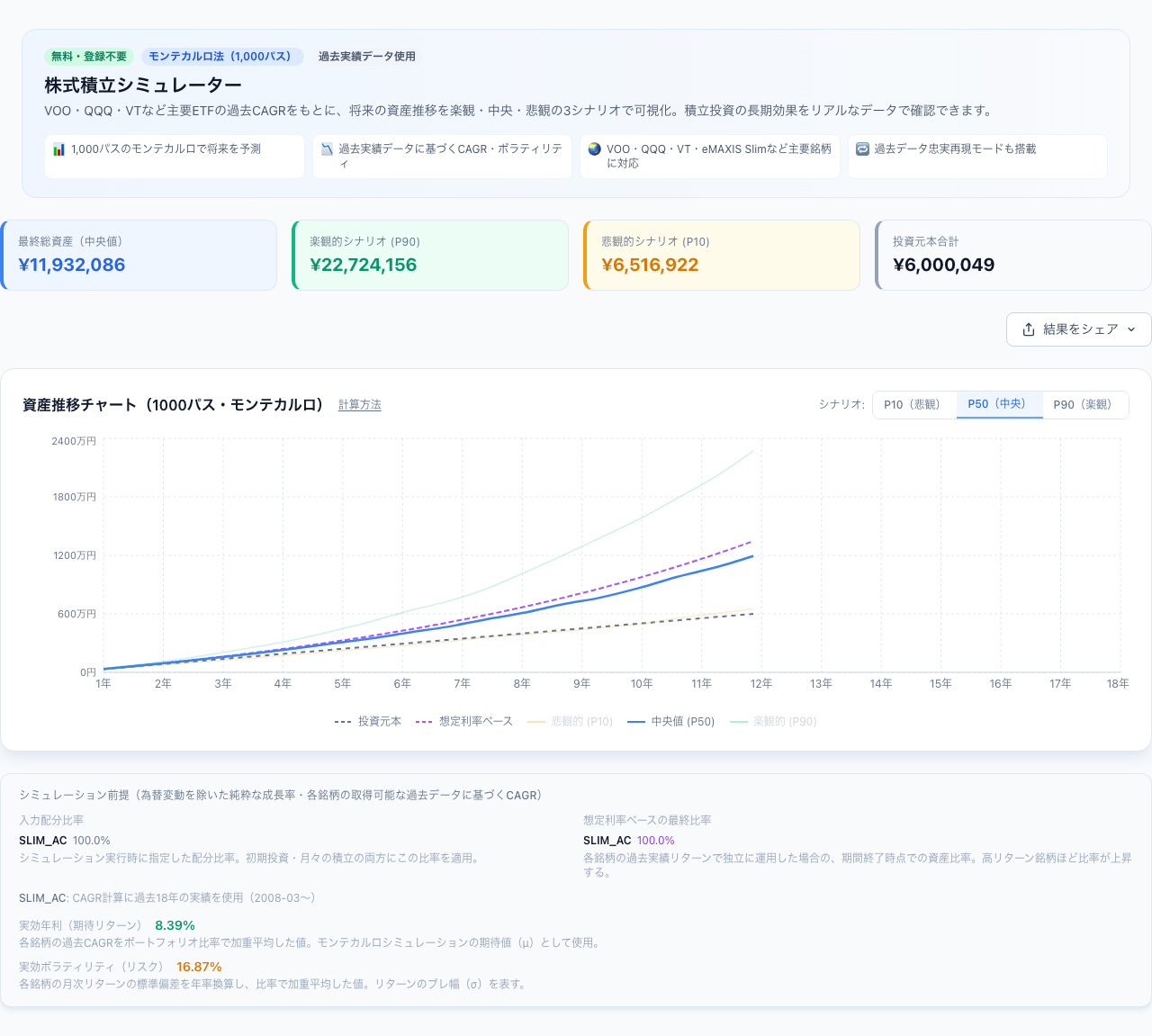This screenshot has height=1036, width=1152.
Task: Toggle 想定利率ベース legend series visibility
Action: (464, 722)
